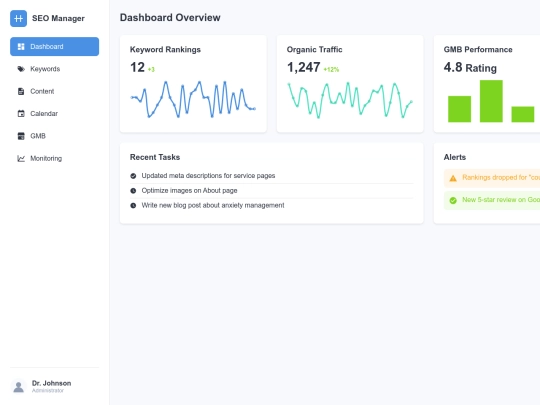
Task: Click the Keyword Rankings value 12
Action: coord(137,67)
